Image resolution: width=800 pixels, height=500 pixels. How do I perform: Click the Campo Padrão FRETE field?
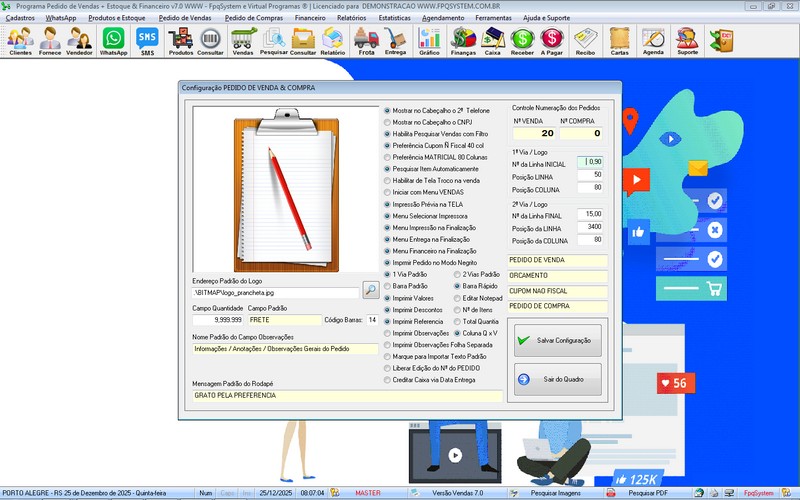tap(285, 320)
